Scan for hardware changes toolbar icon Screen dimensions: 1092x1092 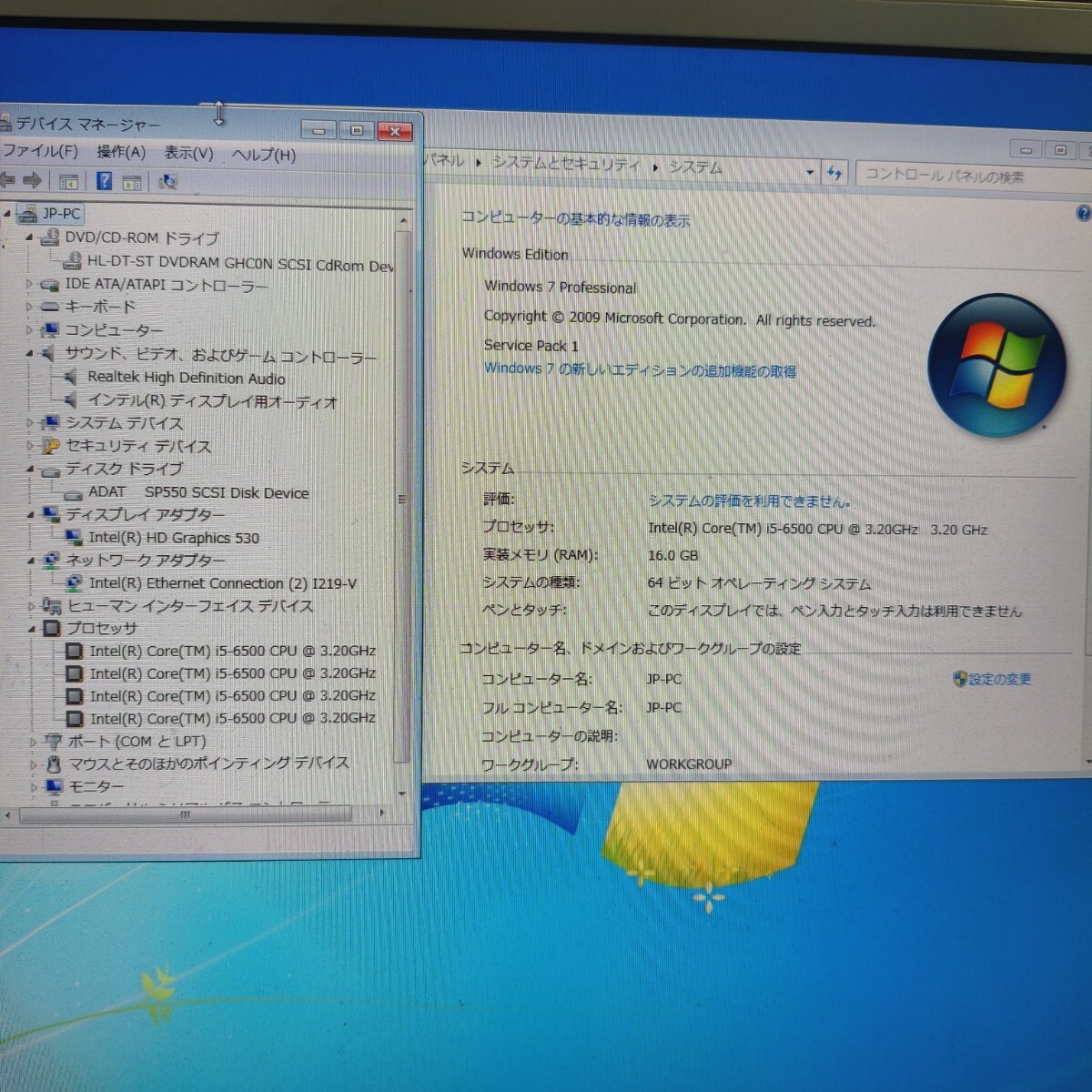coord(167,182)
